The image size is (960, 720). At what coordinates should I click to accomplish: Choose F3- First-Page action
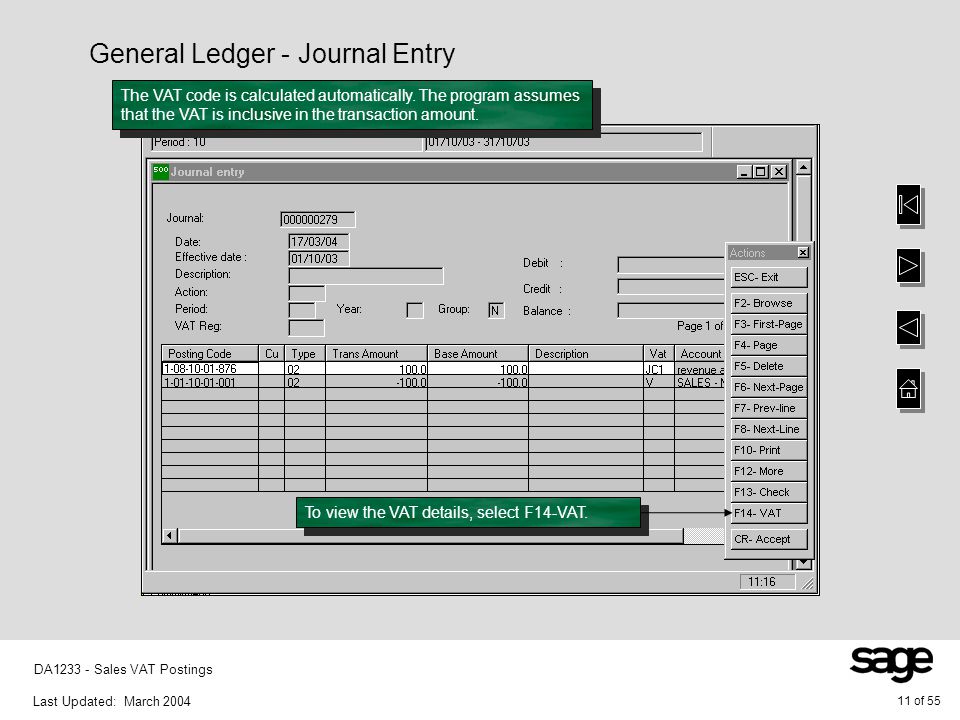click(x=768, y=324)
